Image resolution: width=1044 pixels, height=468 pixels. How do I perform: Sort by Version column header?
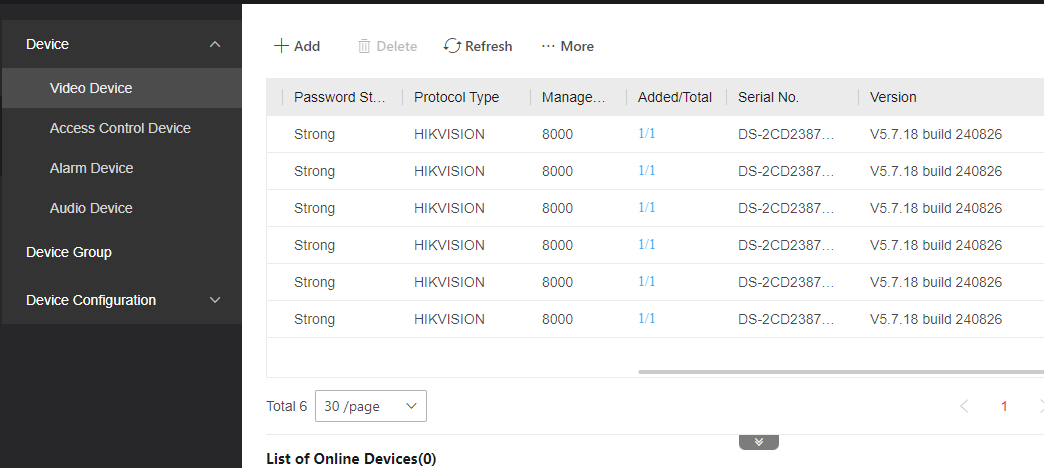click(x=893, y=97)
